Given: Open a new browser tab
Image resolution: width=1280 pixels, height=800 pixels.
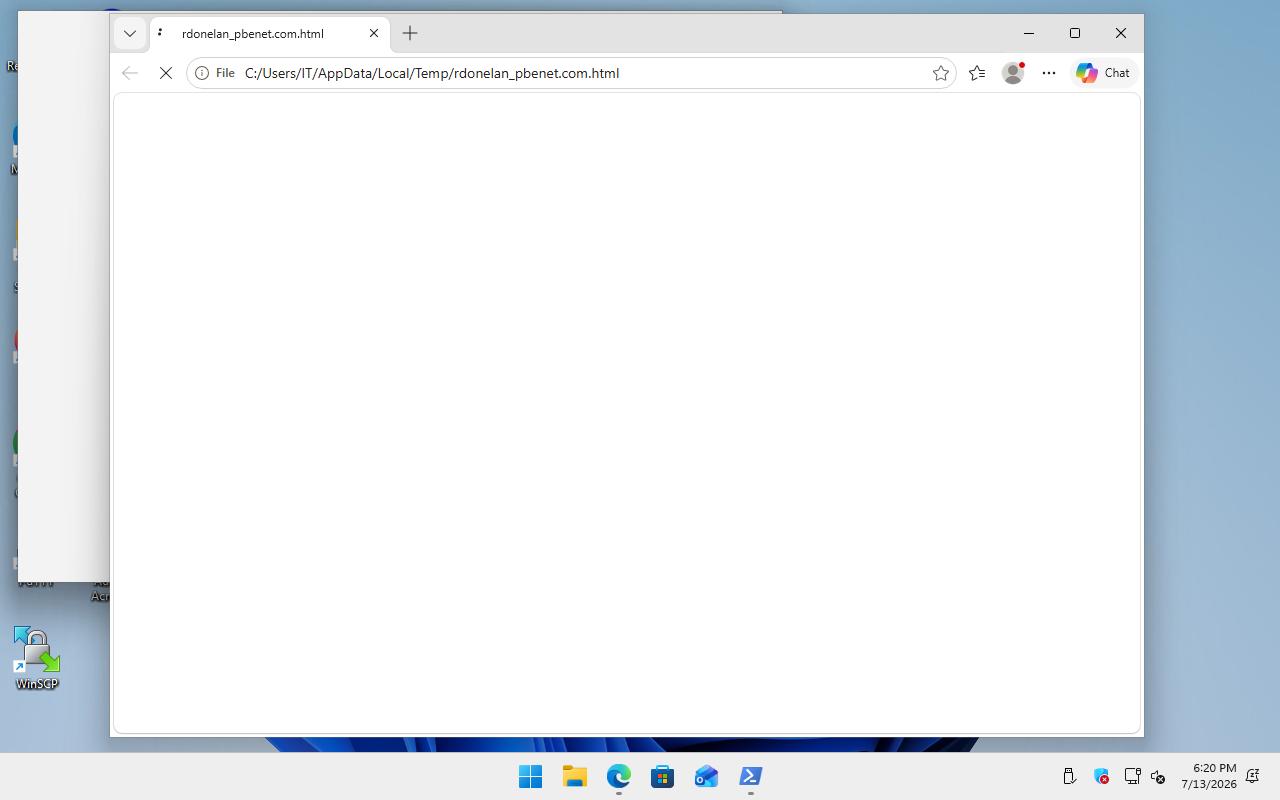Looking at the screenshot, I should (410, 33).
